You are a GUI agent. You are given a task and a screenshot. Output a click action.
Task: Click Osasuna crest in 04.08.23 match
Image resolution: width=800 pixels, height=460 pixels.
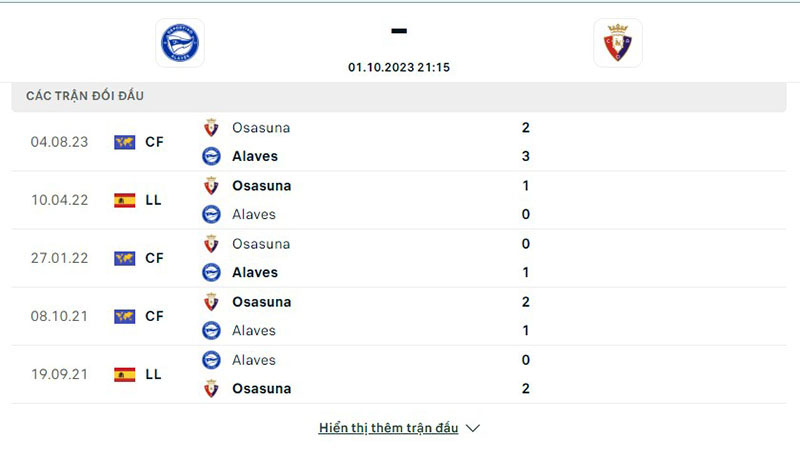click(211, 128)
